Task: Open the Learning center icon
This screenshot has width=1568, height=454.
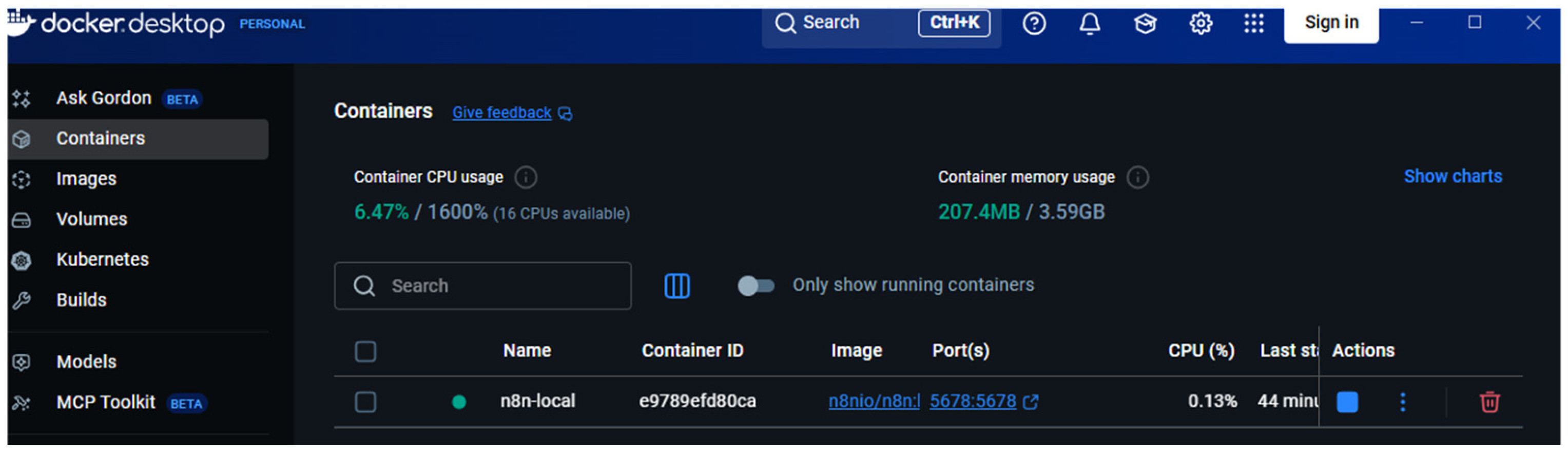Action: click(x=1145, y=24)
